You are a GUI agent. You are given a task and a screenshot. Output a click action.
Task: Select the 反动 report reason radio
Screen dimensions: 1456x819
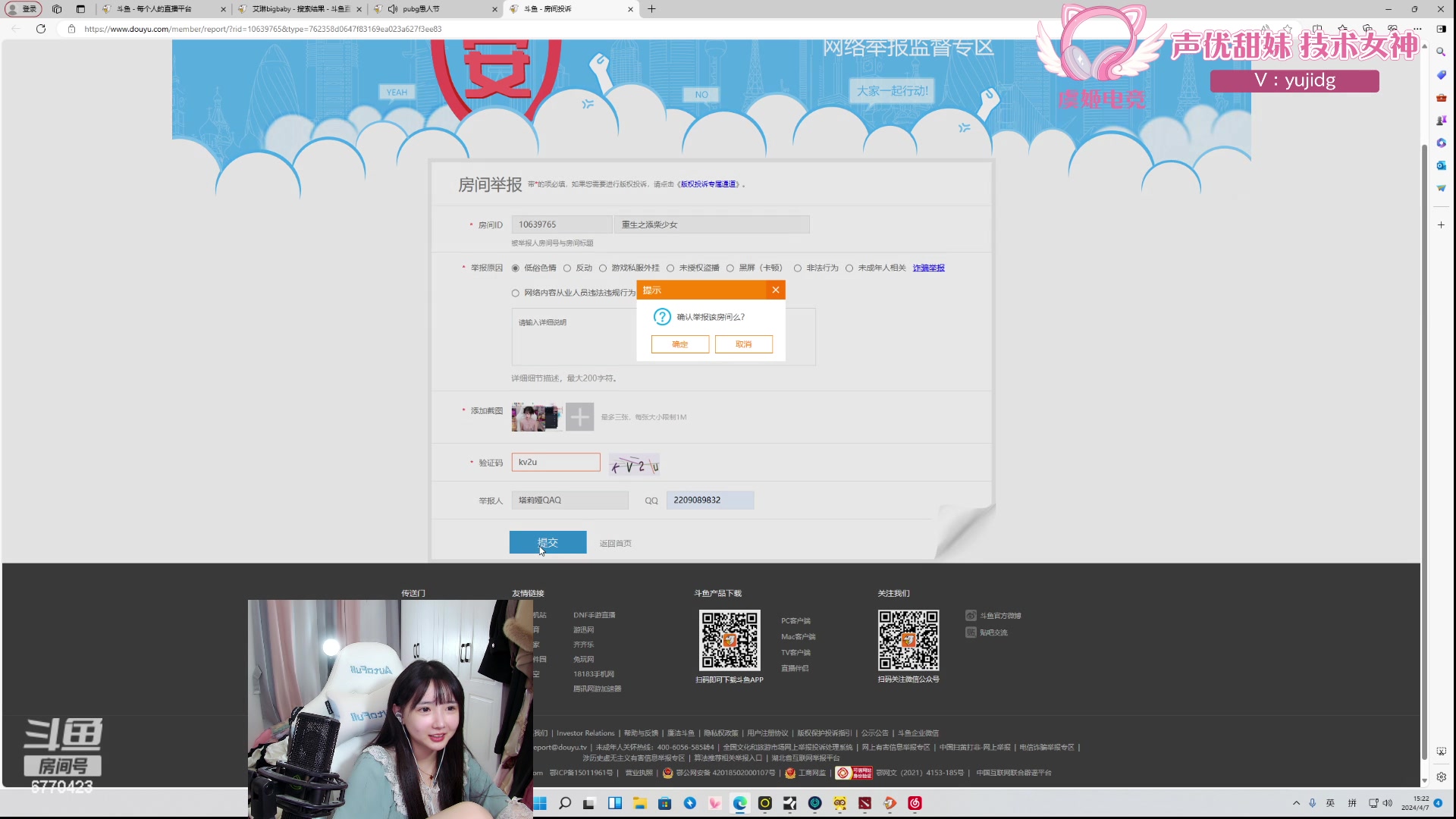pyautogui.click(x=567, y=268)
